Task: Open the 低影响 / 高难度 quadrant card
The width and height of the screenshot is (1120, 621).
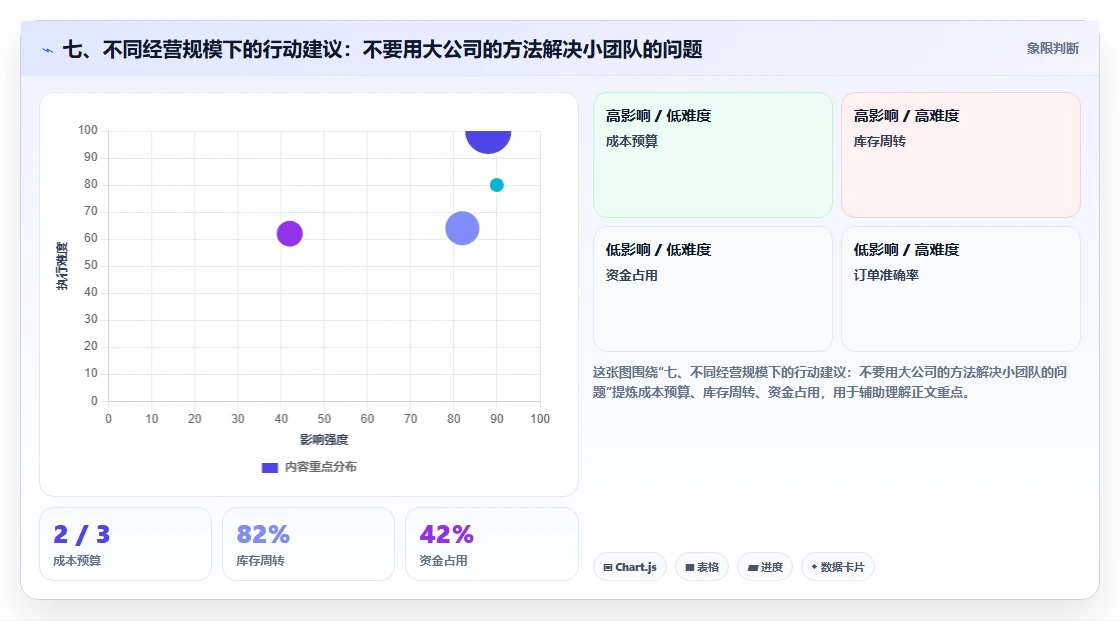Action: (961, 289)
